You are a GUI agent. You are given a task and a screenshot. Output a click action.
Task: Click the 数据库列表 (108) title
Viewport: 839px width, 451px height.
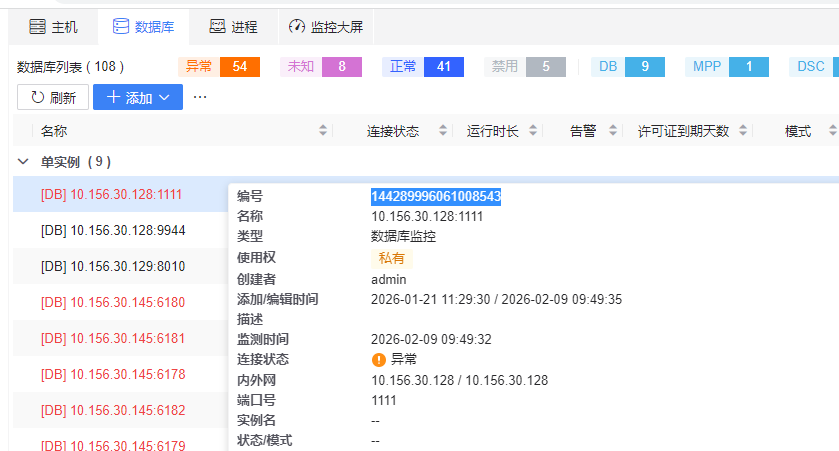(71, 67)
